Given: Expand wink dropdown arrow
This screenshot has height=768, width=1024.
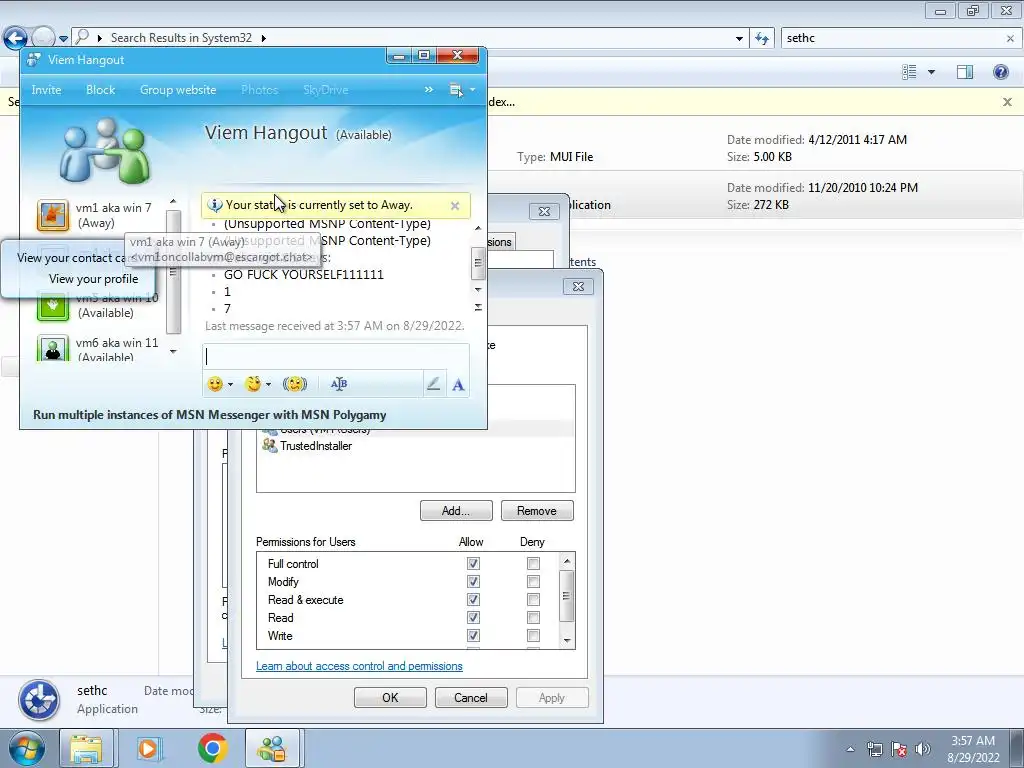Looking at the screenshot, I should click(x=268, y=385).
